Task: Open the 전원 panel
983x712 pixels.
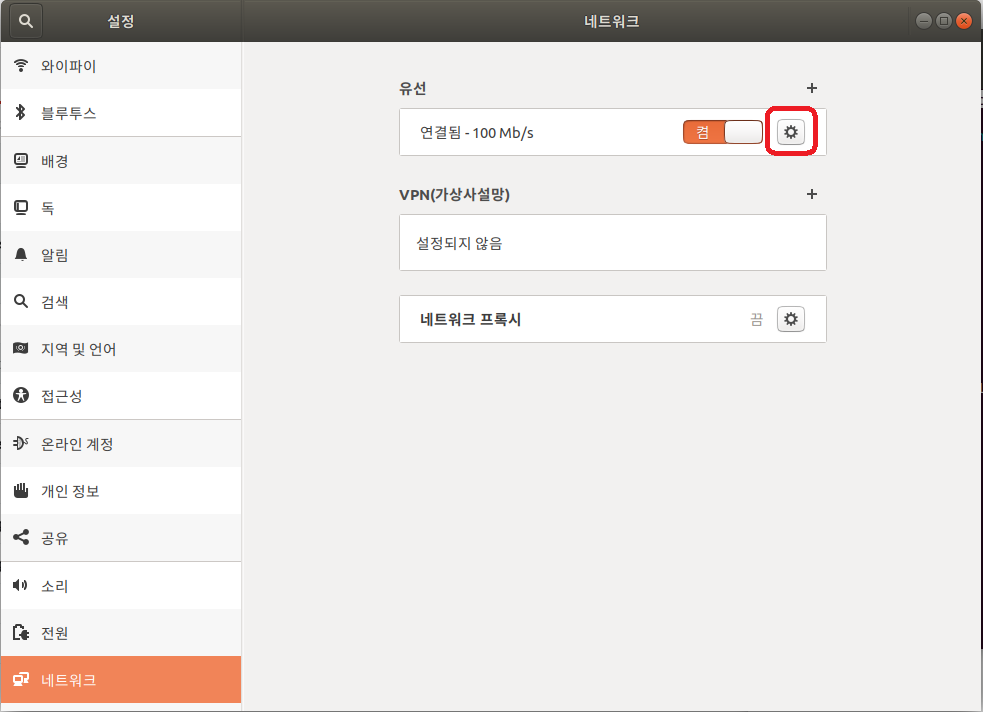Action: coord(121,633)
